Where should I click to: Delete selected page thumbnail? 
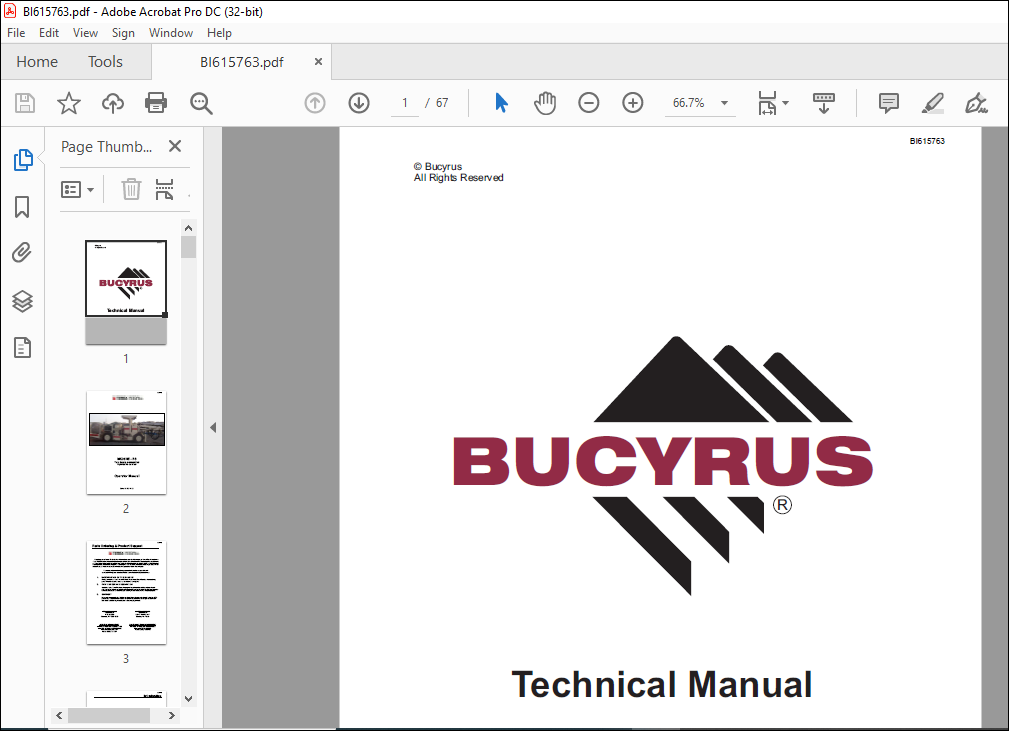pos(131,189)
